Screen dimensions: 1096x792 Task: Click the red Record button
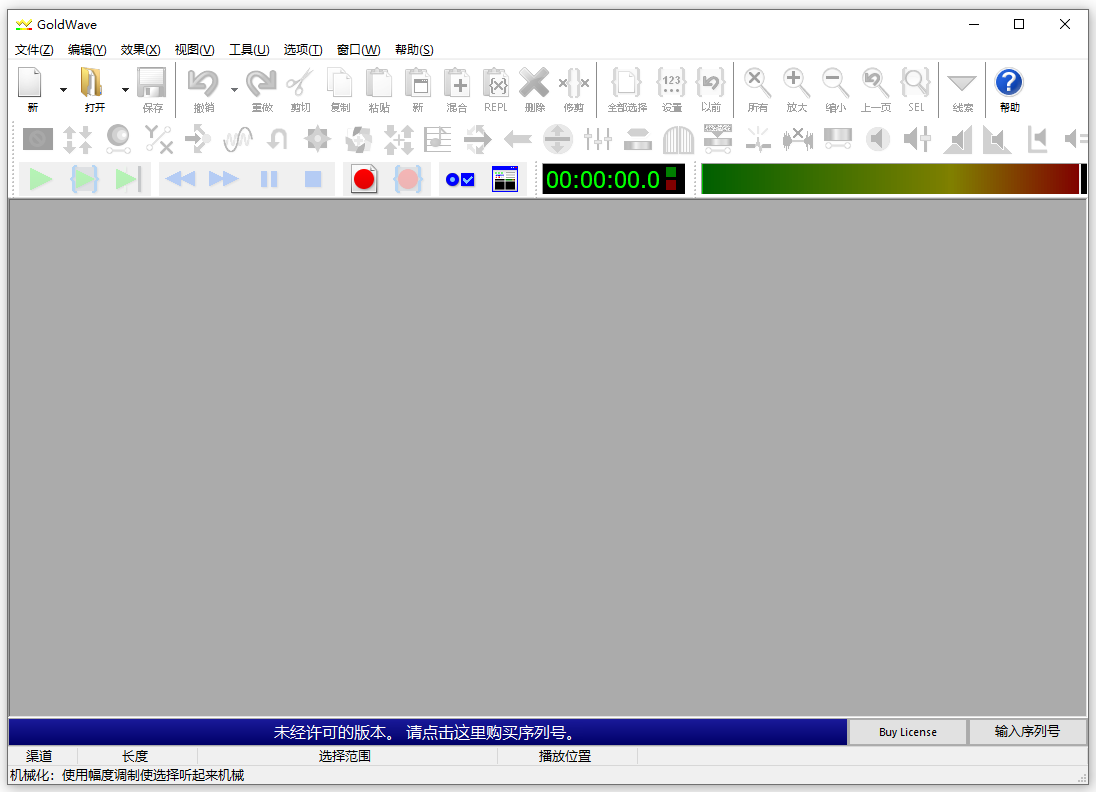click(364, 180)
